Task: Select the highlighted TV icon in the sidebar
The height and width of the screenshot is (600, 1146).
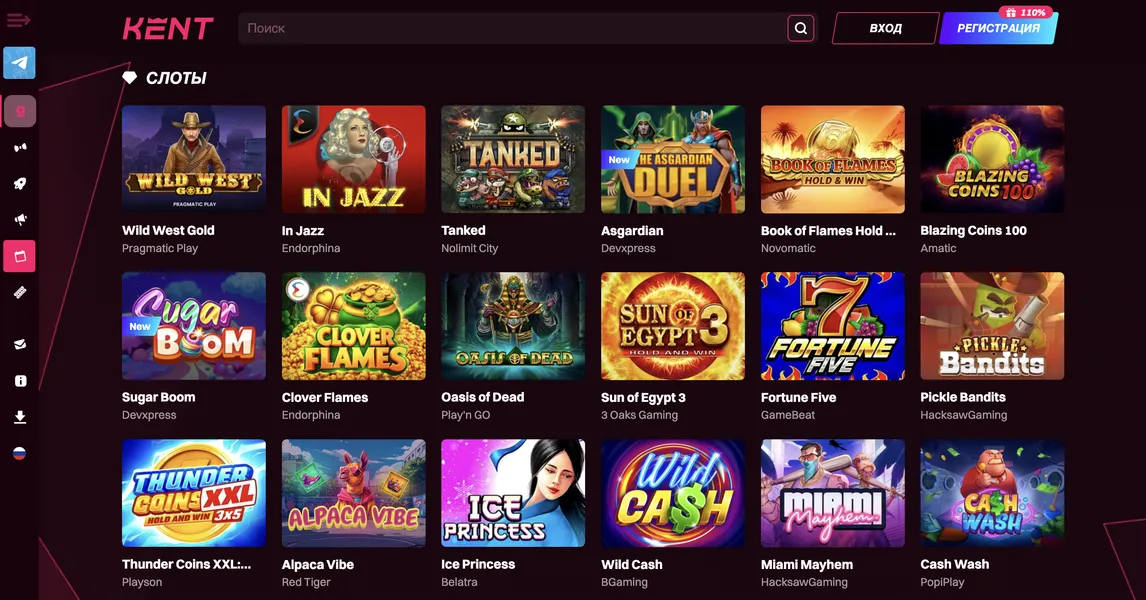Action: coord(19,255)
